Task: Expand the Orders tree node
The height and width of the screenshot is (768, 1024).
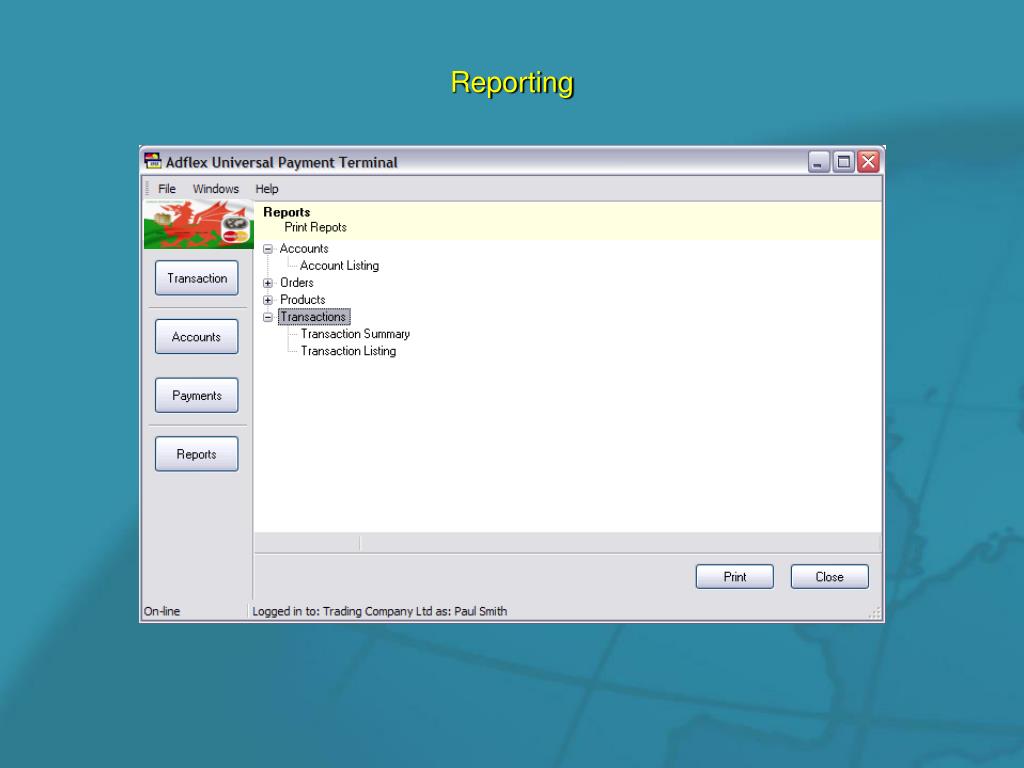Action: tap(268, 283)
